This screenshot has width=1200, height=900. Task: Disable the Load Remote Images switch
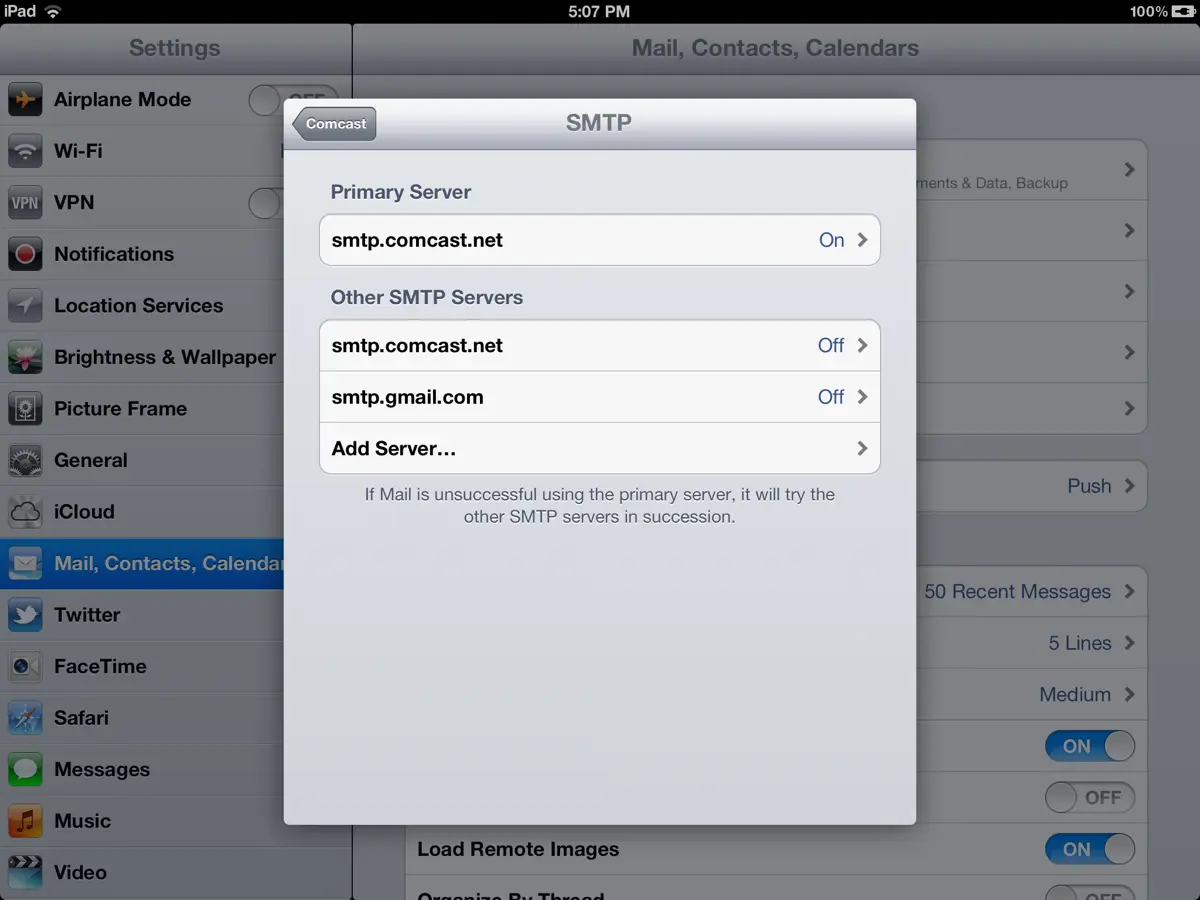click(1089, 849)
